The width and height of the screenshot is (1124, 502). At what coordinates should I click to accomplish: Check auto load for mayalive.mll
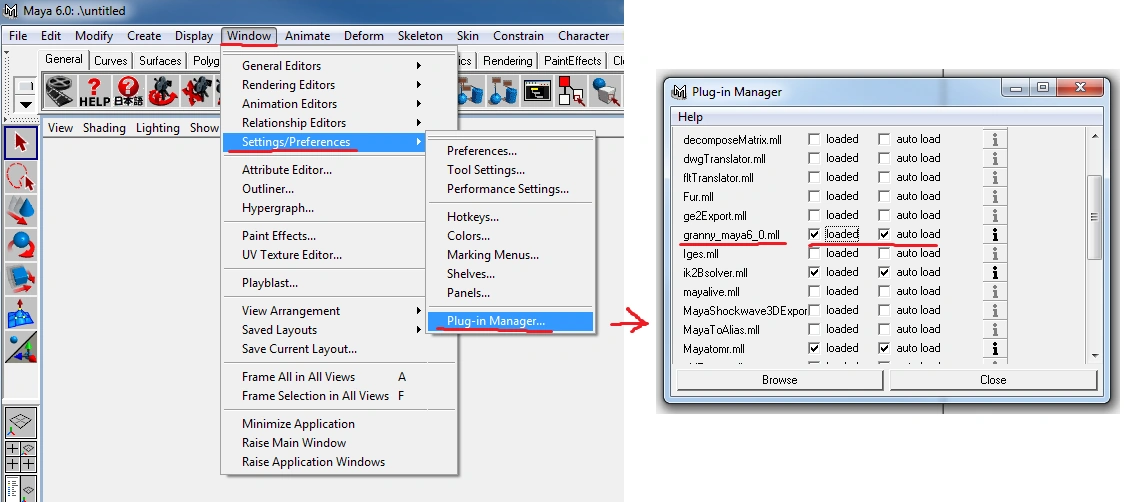tap(885, 291)
